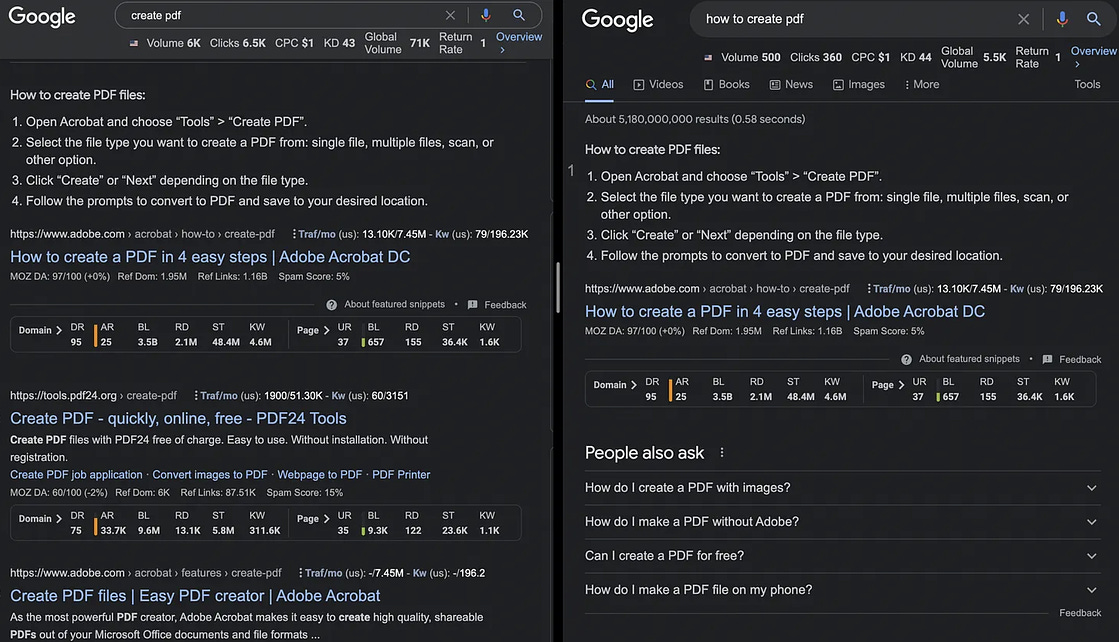1119x642 pixels.
Task: Open 'Create PDF - quickly, online, free' PDF24 result
Action: pyautogui.click(x=178, y=418)
